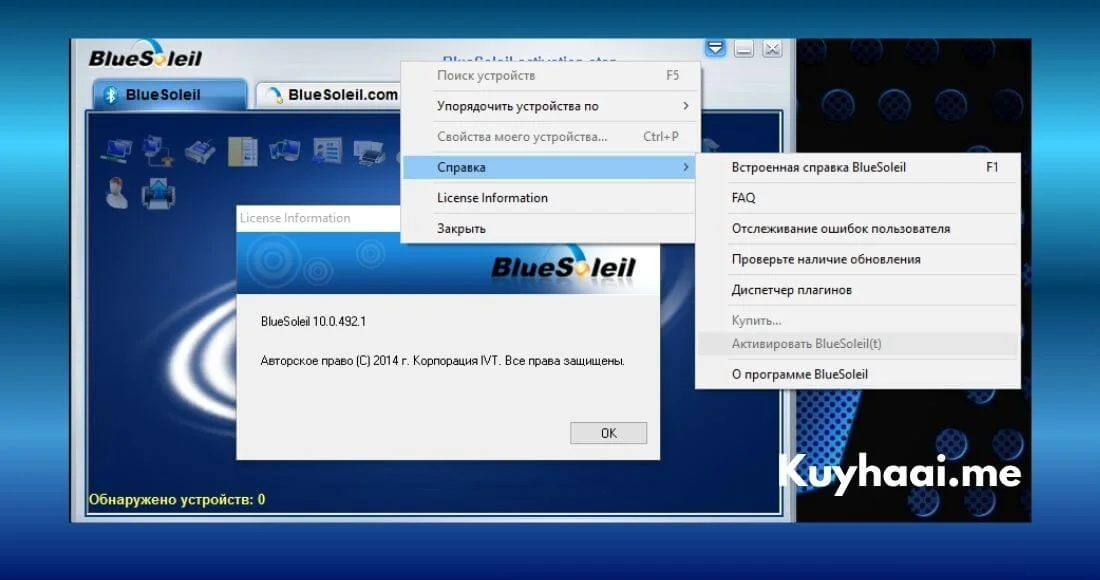The image size is (1100, 580).
Task: Select 'Активировать BlueSoleil(t)' submenu entry
Action: [858, 344]
